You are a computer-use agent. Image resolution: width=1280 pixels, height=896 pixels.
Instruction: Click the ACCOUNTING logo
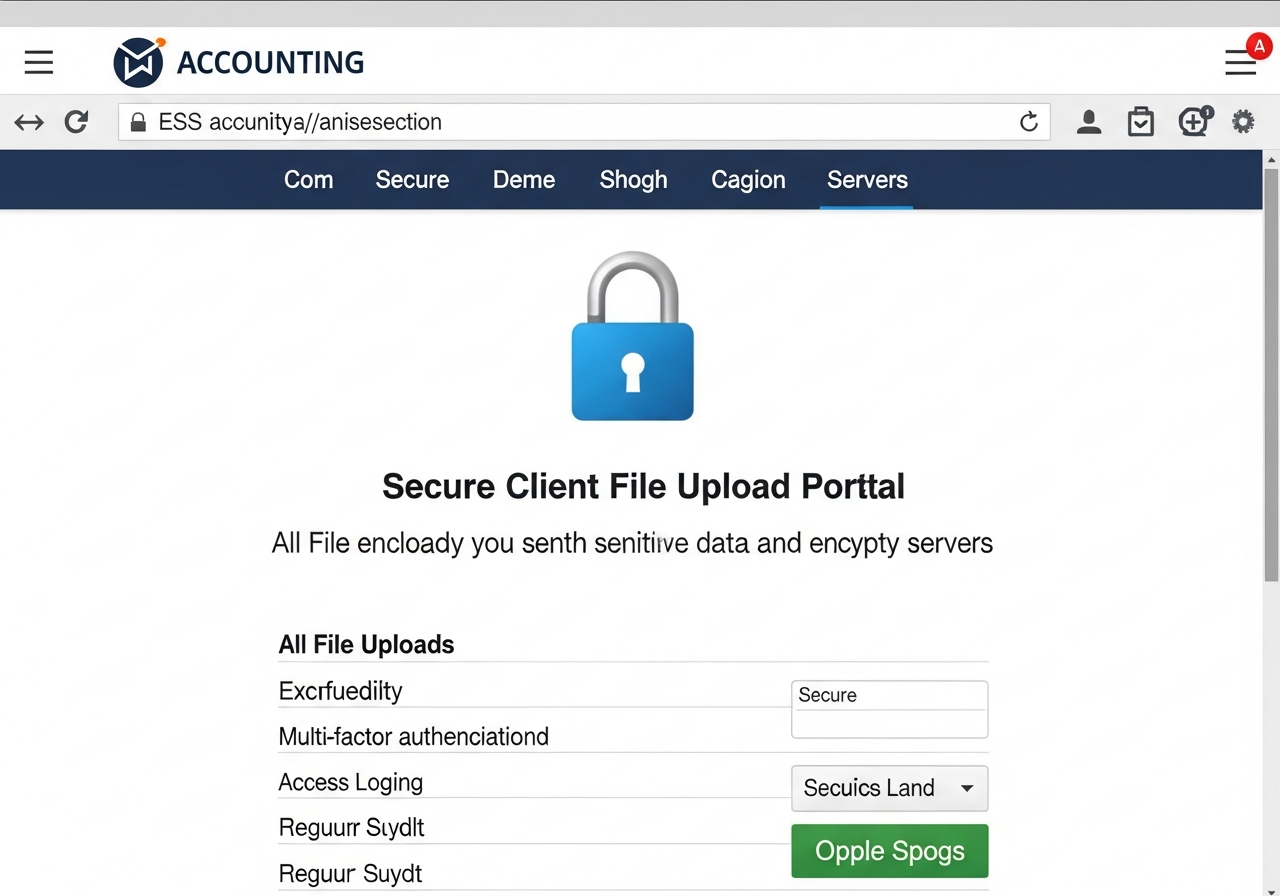tap(238, 61)
